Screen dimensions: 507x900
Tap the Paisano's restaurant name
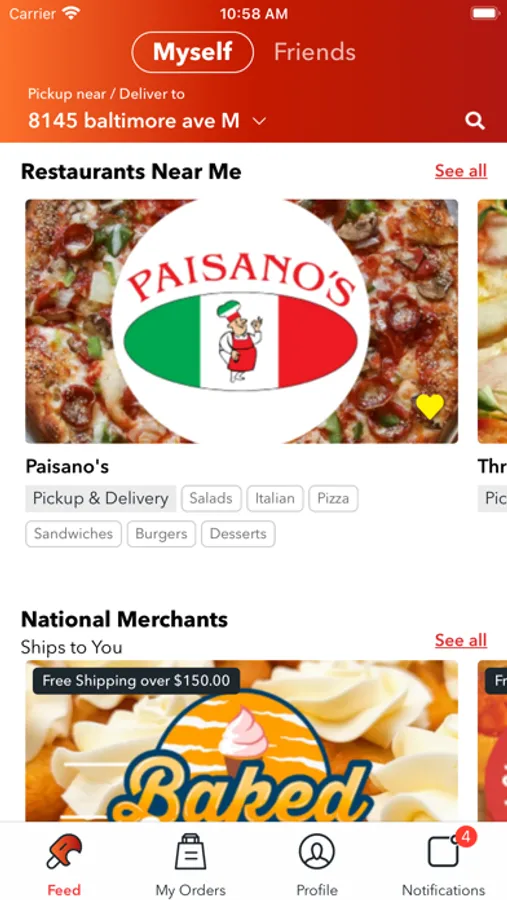(67, 467)
